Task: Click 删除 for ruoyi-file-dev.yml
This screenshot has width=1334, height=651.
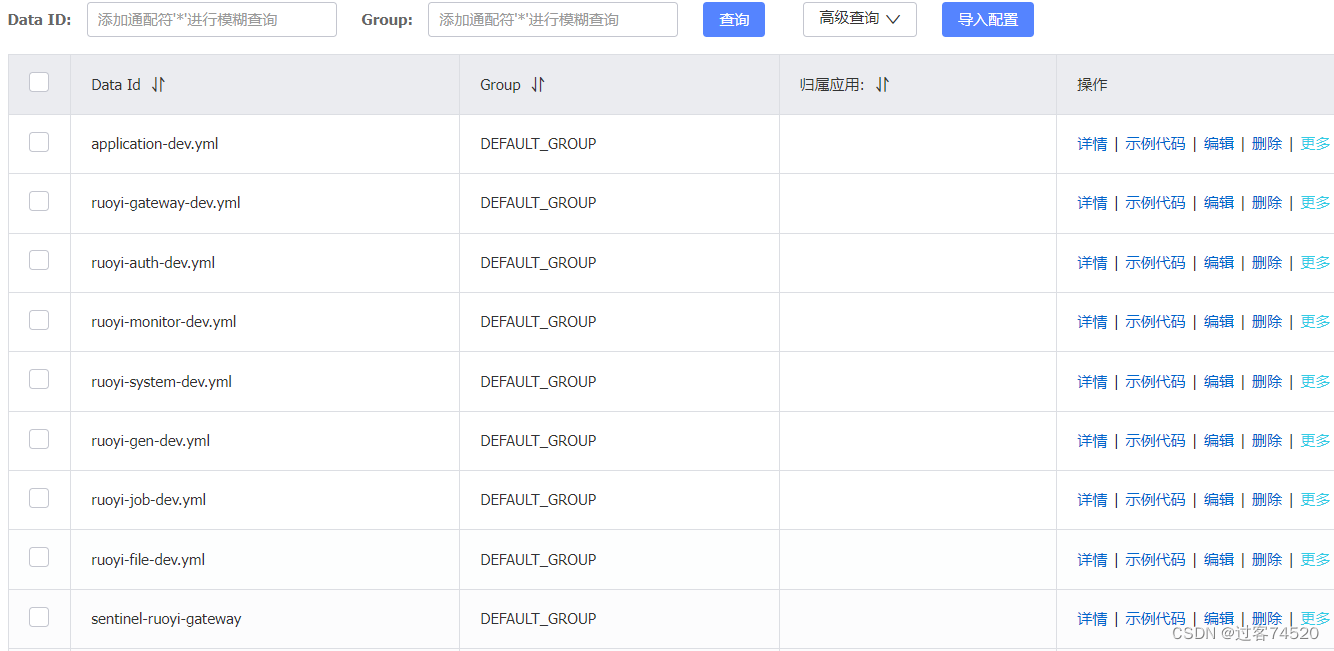Action: point(1267,560)
